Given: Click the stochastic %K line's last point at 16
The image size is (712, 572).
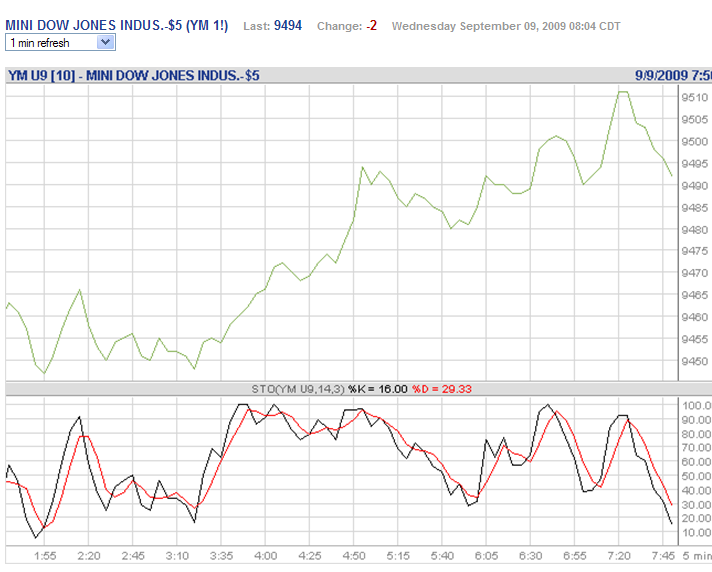Looking at the screenshot, I should point(672,524).
